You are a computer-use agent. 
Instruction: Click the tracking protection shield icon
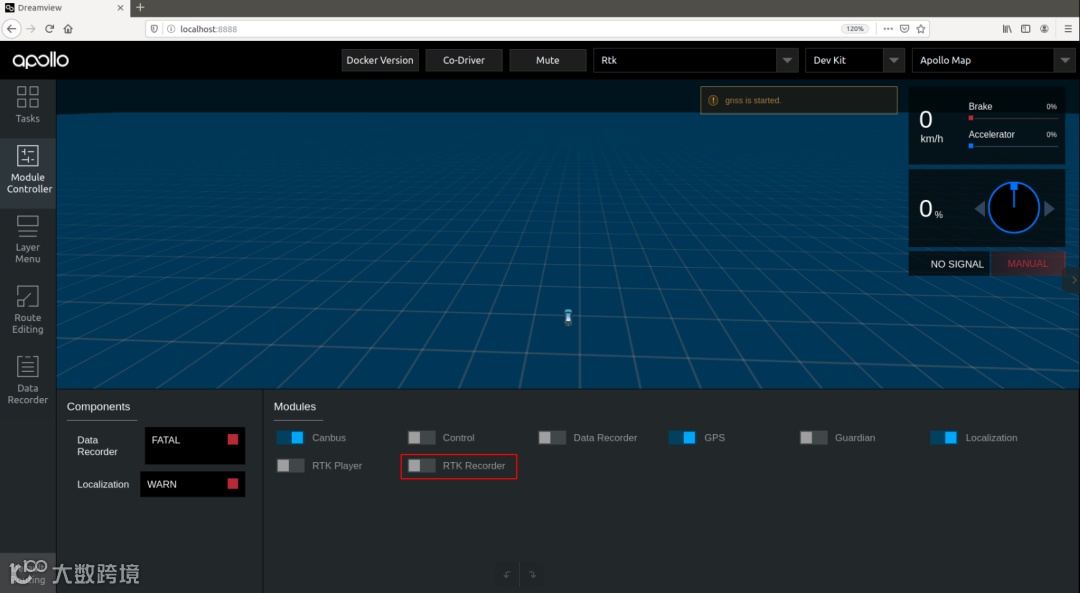coord(154,29)
